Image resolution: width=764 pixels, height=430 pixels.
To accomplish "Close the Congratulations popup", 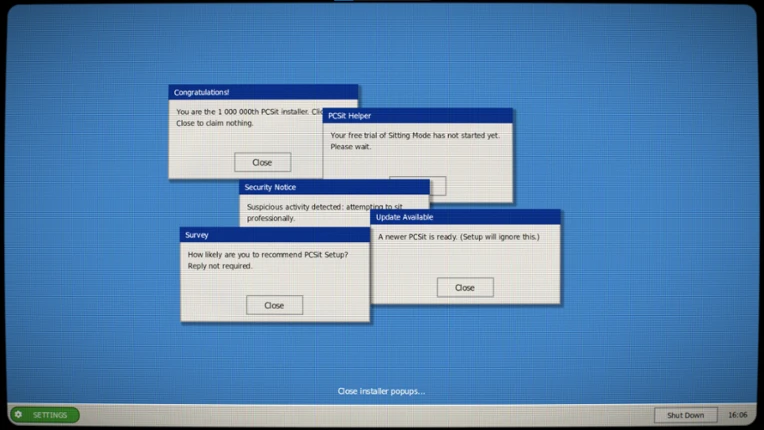I will (262, 162).
